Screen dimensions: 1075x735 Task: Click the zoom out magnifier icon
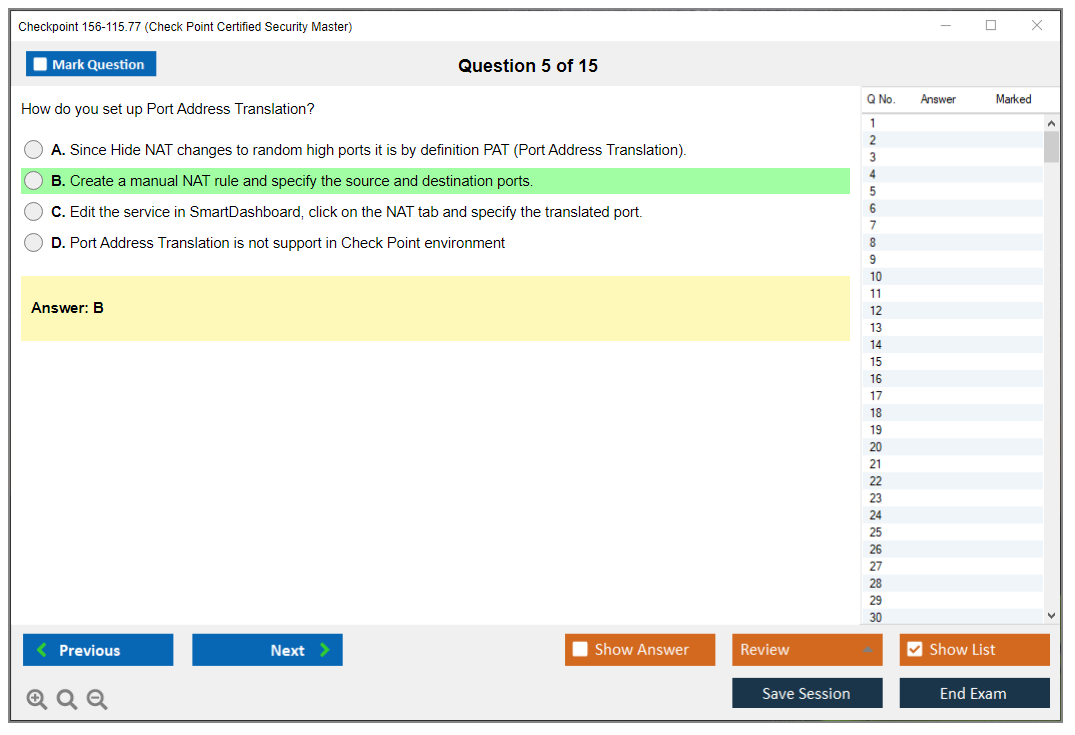click(97, 700)
